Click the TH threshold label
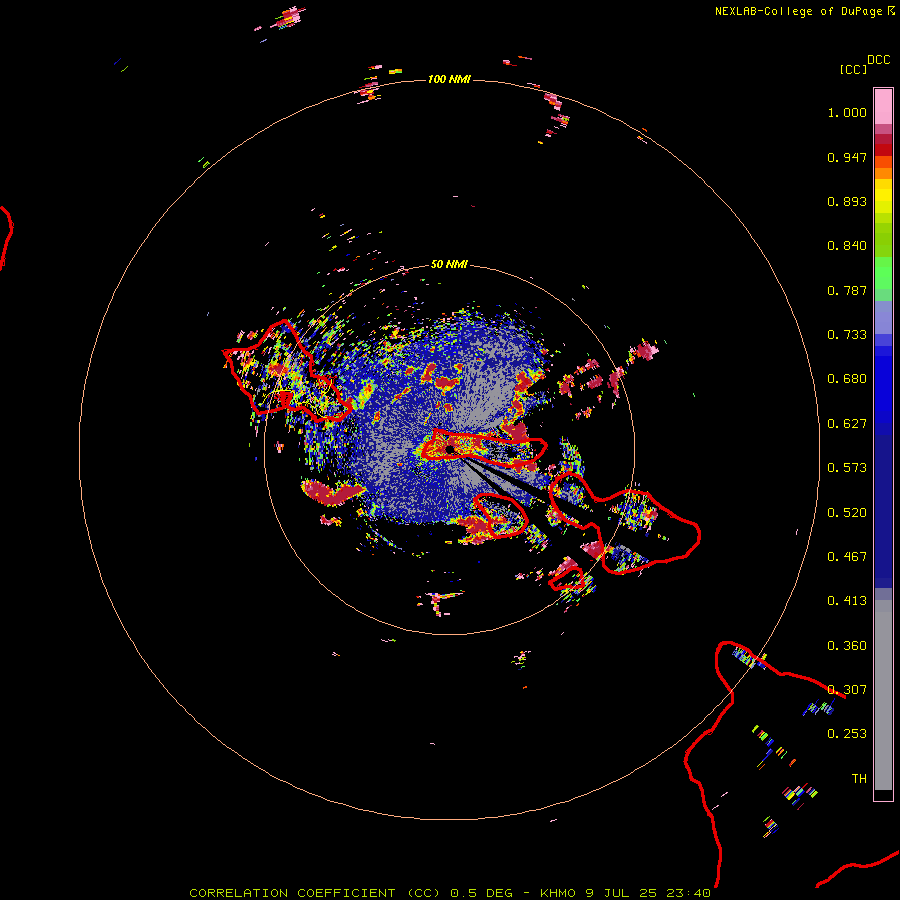The width and height of the screenshot is (900, 900). 859,779
